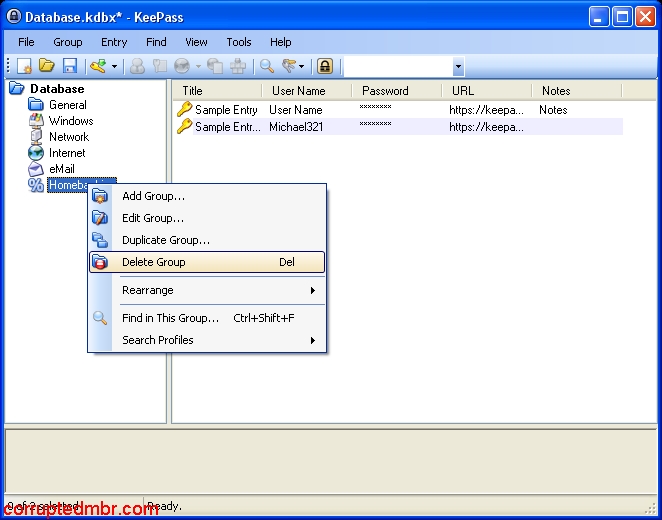The image size is (662, 520).
Task: Sort by the URL column header
Action: [486, 91]
